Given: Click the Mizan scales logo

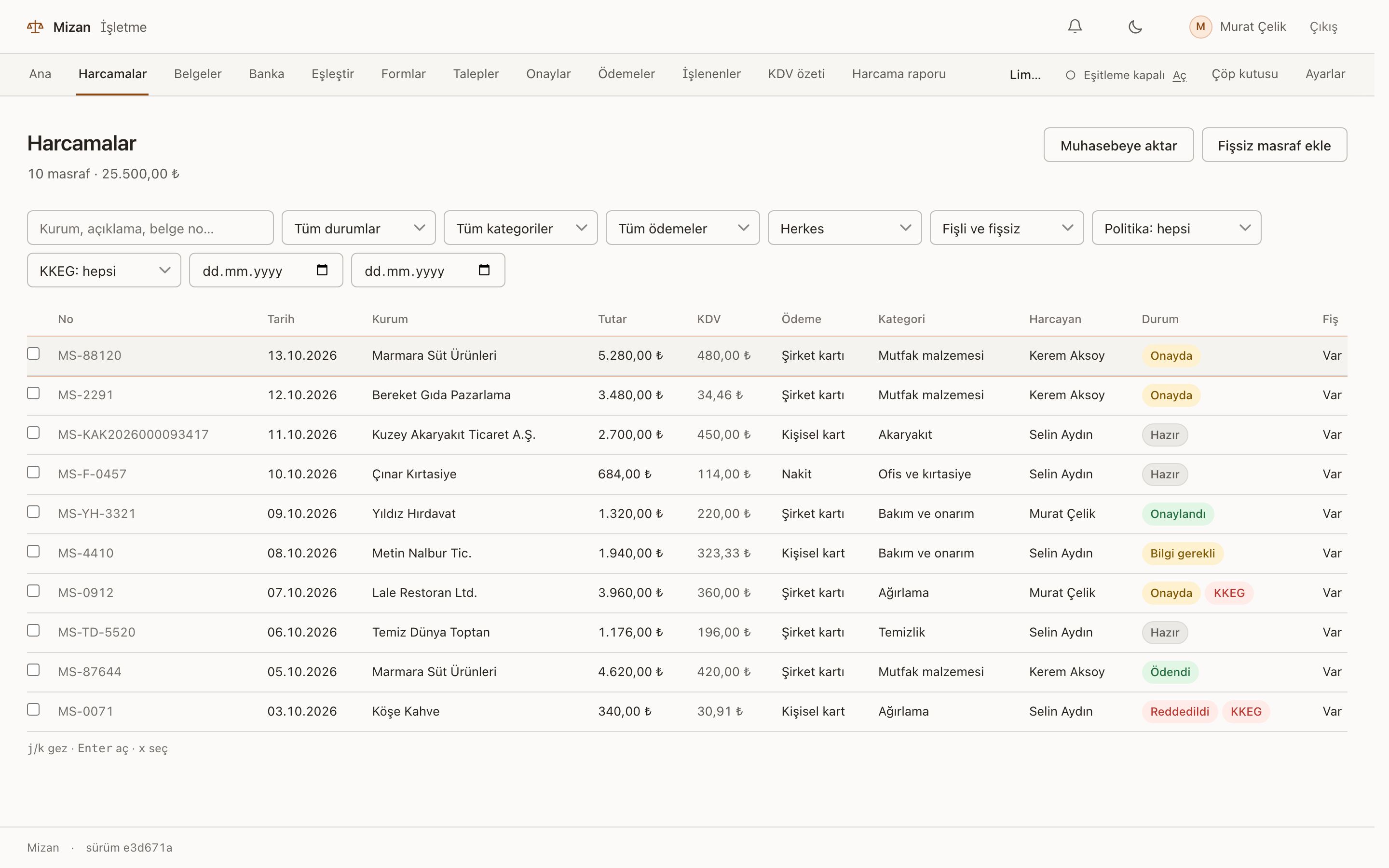Looking at the screenshot, I should tap(35, 27).
